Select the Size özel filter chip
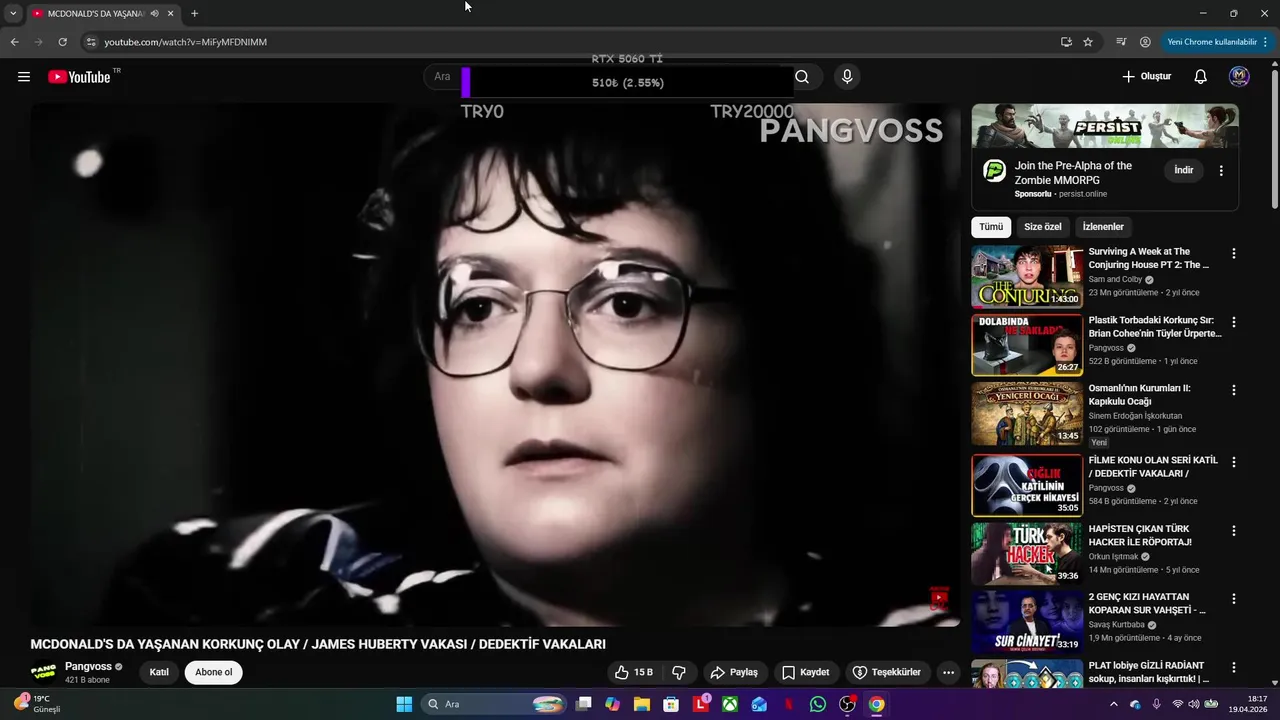1280x720 pixels. (1043, 227)
